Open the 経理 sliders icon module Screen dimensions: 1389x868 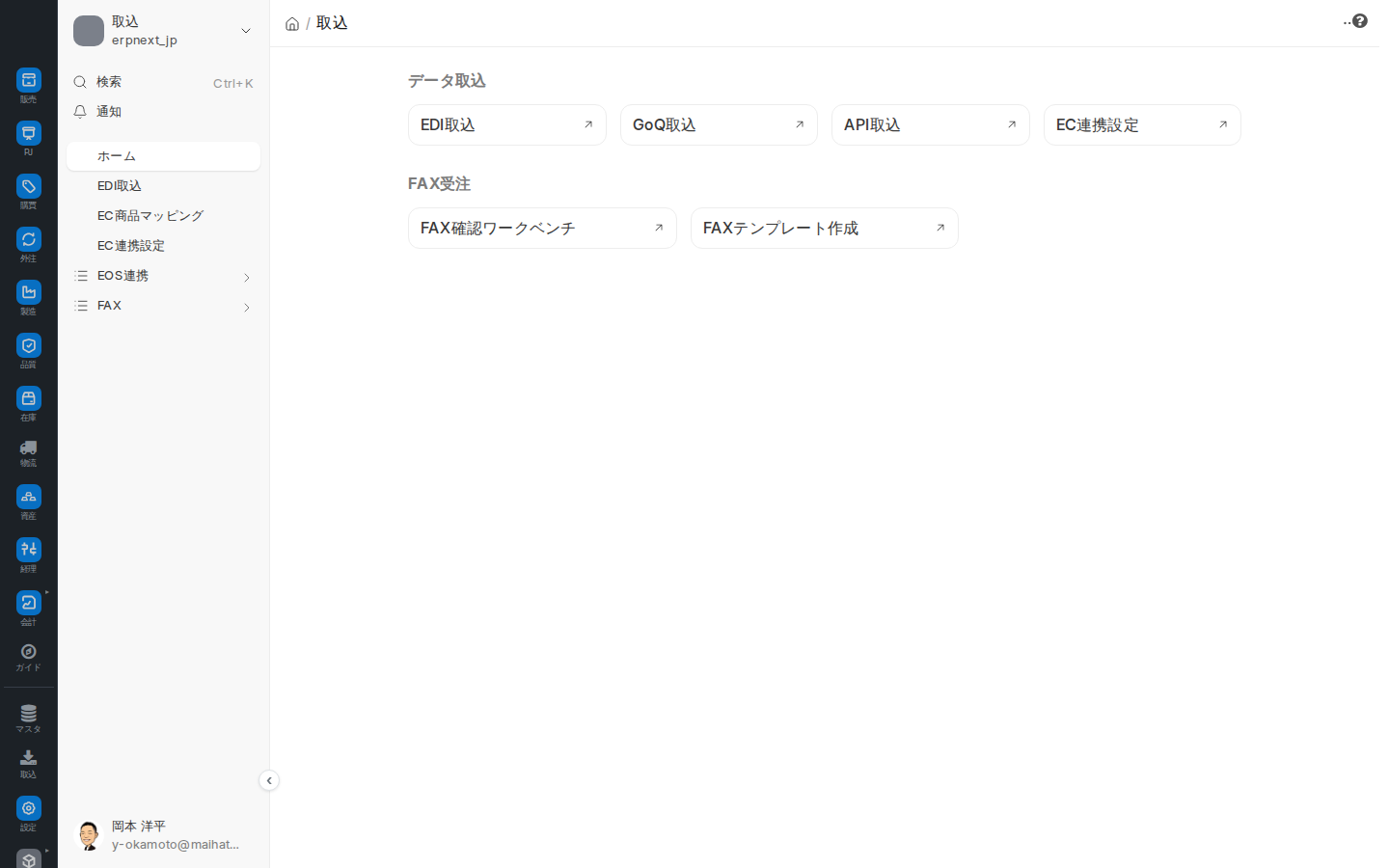coord(29,550)
